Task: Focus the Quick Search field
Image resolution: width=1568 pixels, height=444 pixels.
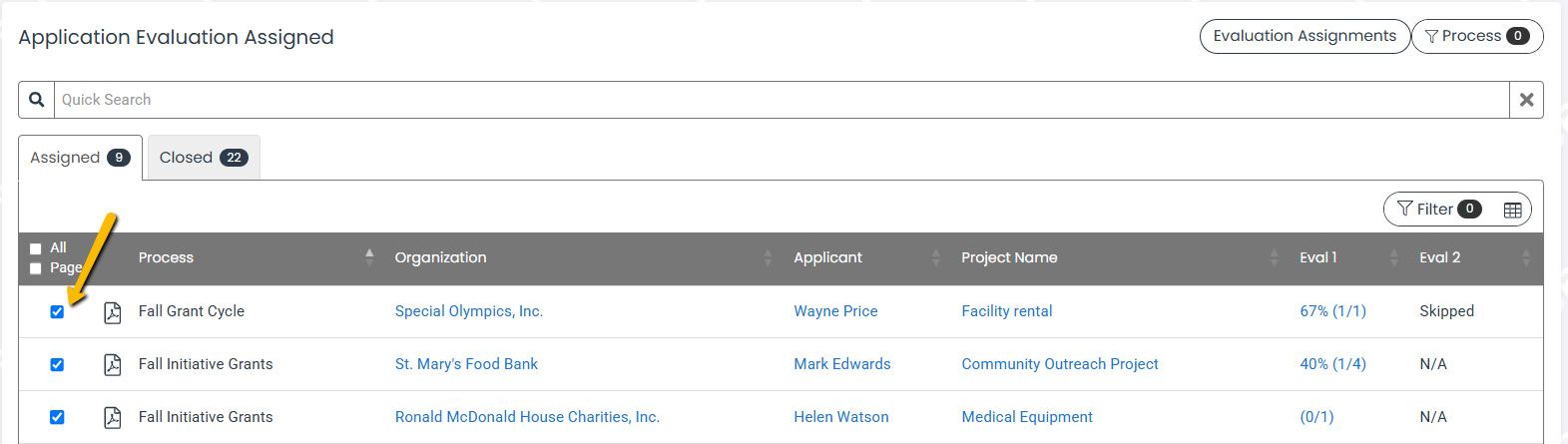Action: tap(782, 100)
